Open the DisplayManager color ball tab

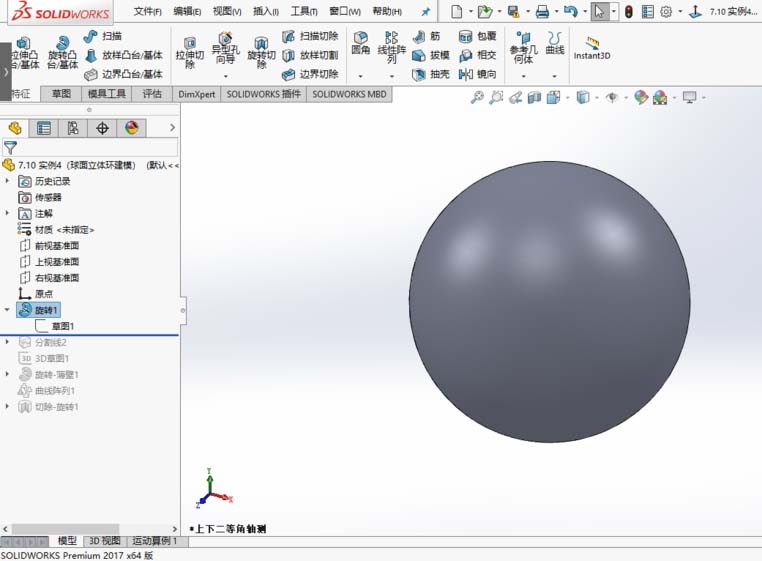point(131,128)
